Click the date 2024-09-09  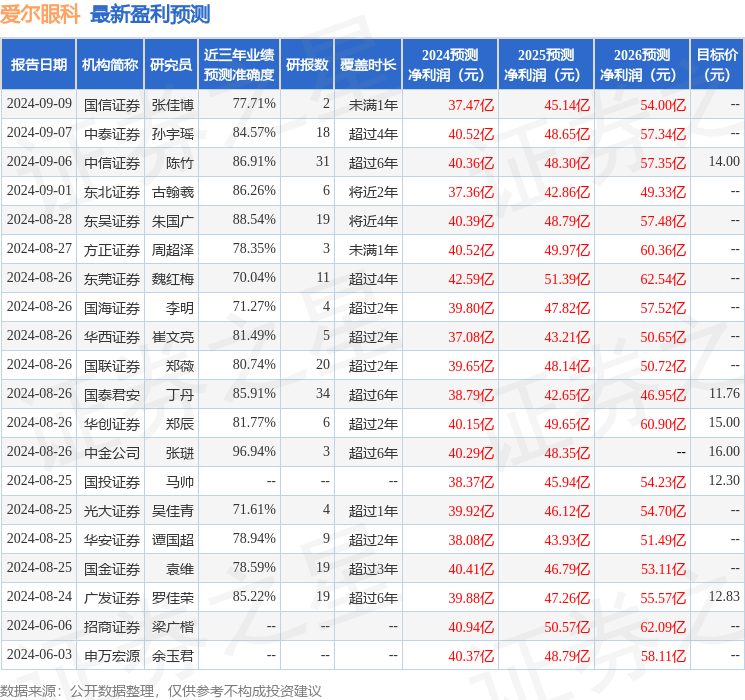click(x=39, y=103)
